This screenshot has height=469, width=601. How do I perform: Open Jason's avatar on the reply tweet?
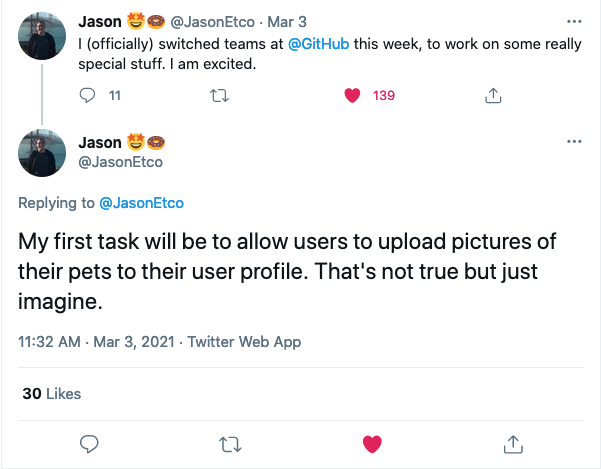tap(42, 153)
